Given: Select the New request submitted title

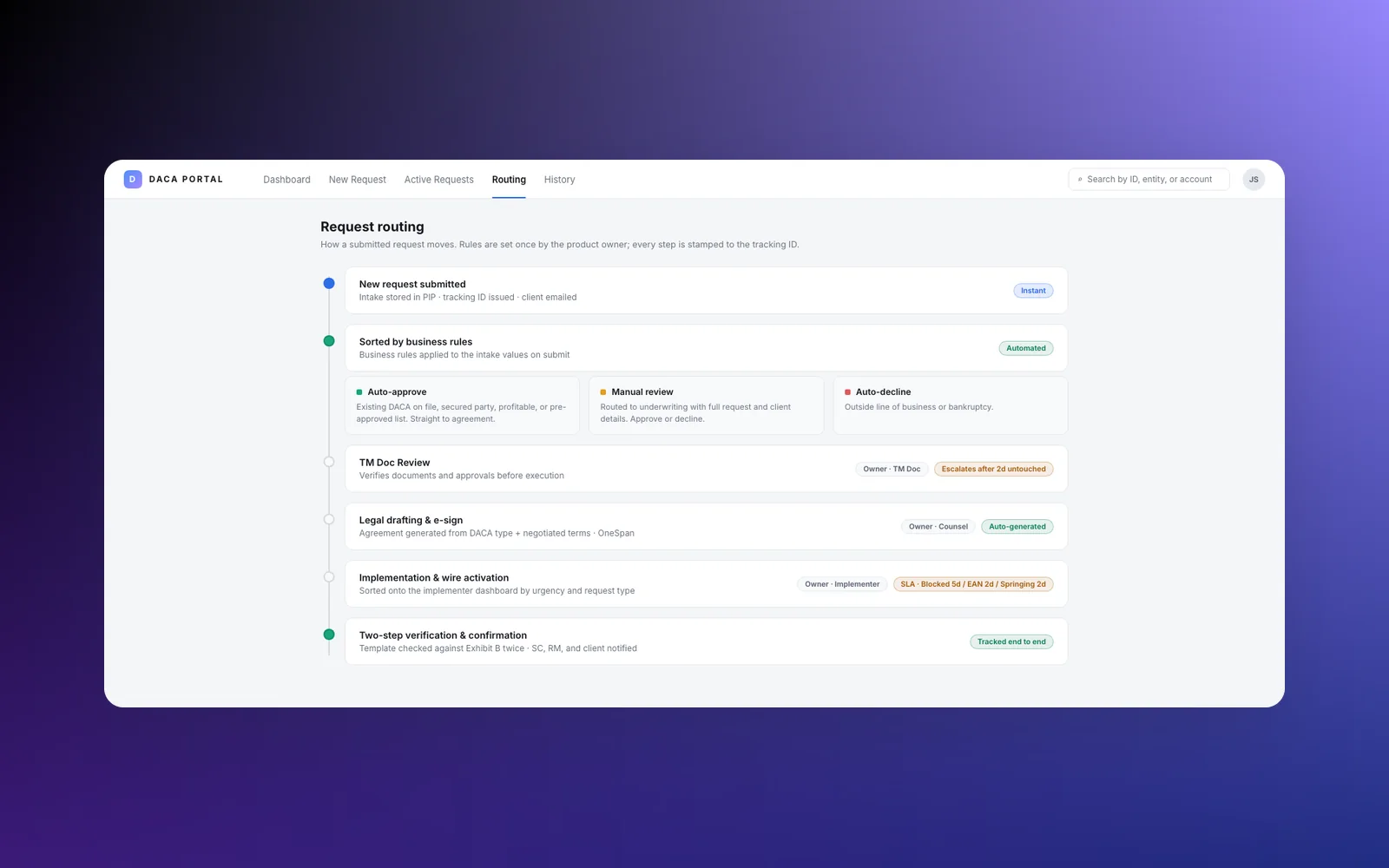Looking at the screenshot, I should 412,284.
